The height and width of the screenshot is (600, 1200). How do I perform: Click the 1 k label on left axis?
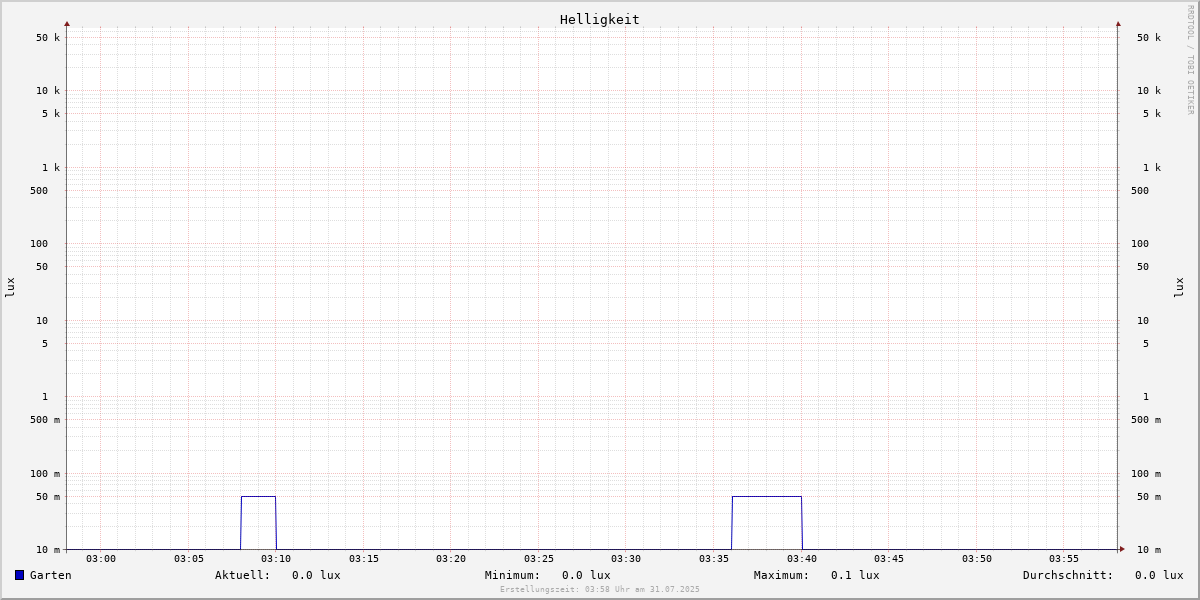pyautogui.click(x=51, y=168)
